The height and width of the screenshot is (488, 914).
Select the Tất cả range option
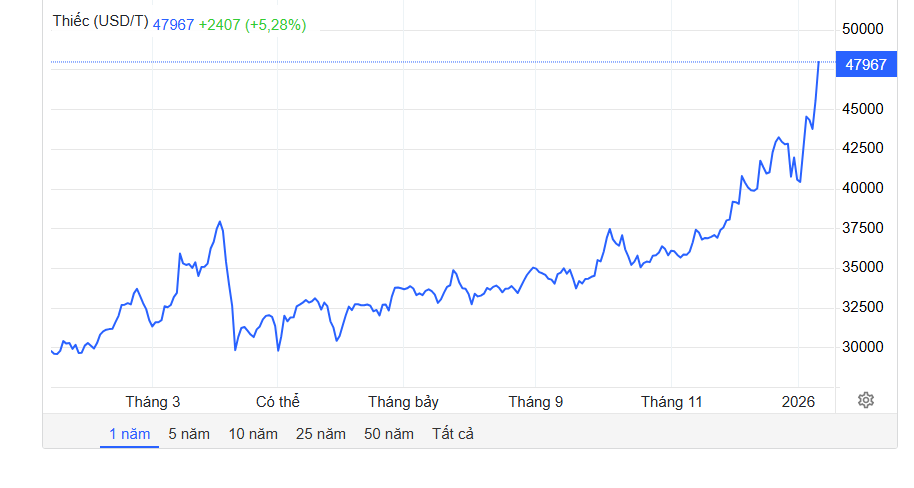[453, 434]
